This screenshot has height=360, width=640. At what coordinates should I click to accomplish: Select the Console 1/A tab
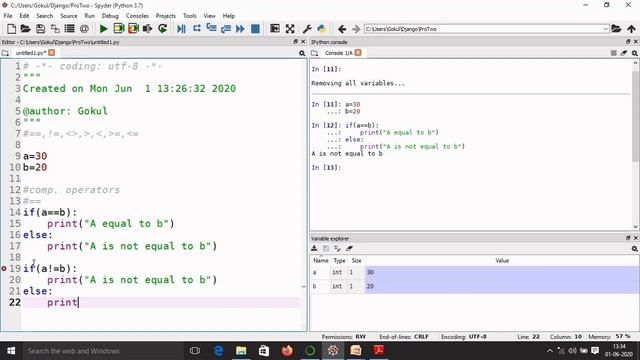[x=338, y=53]
